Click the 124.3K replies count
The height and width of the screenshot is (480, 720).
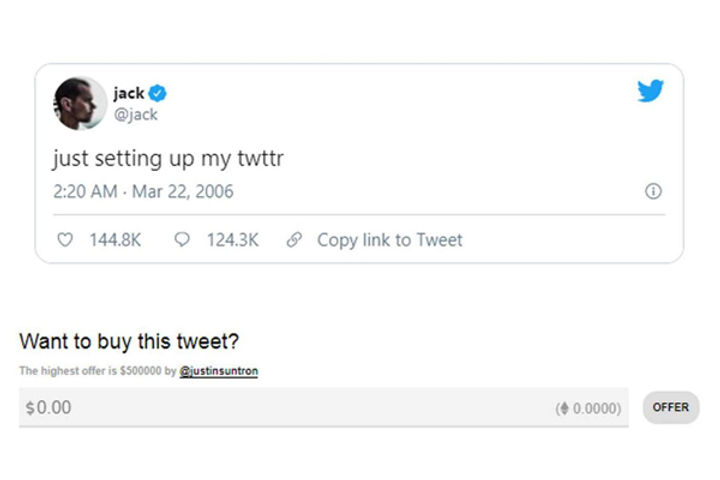pos(232,240)
